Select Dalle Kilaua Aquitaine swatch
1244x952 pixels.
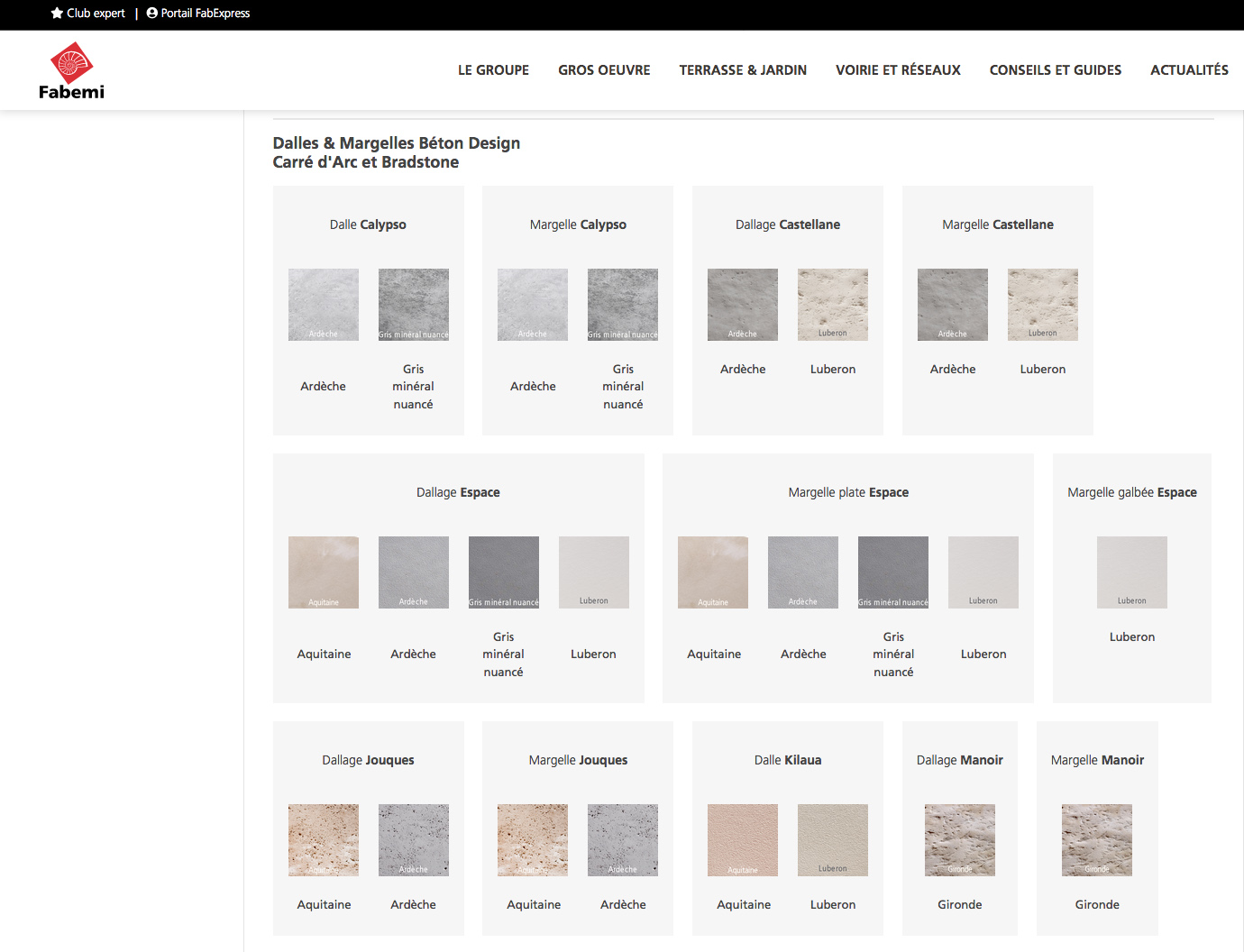743,840
